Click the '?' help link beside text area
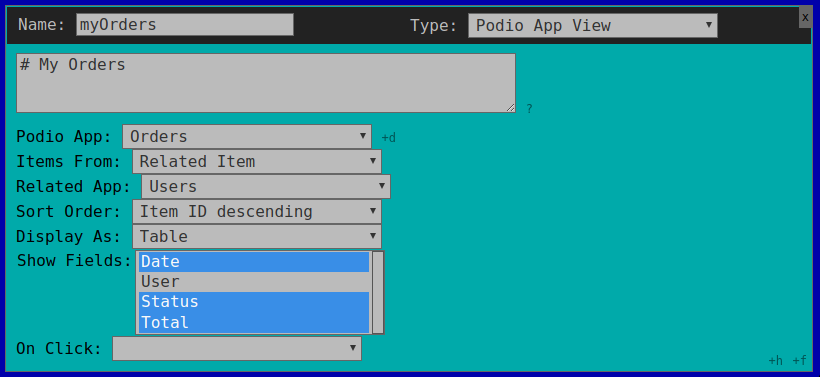Image resolution: width=820 pixels, height=377 pixels. tap(529, 109)
